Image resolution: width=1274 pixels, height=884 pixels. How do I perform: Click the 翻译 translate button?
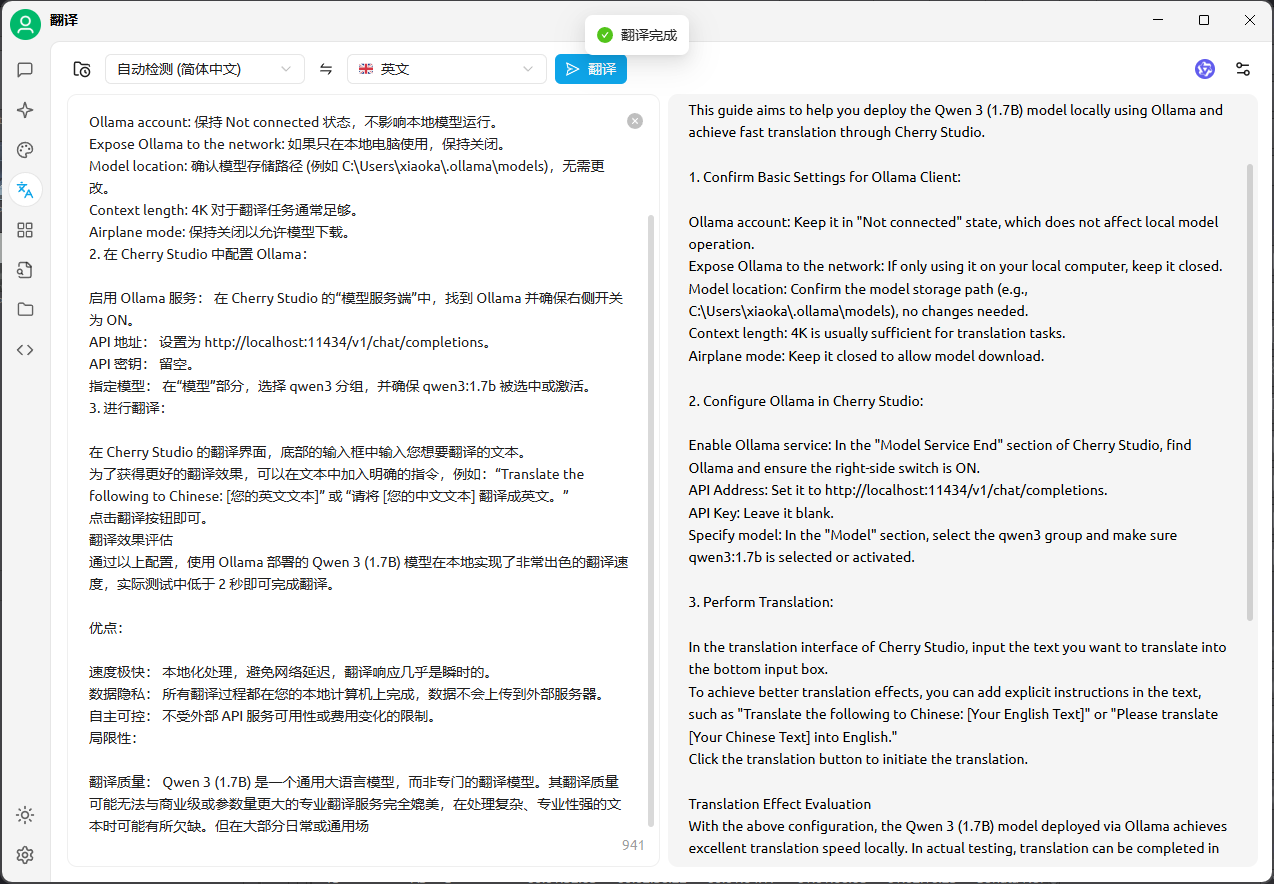click(x=591, y=69)
